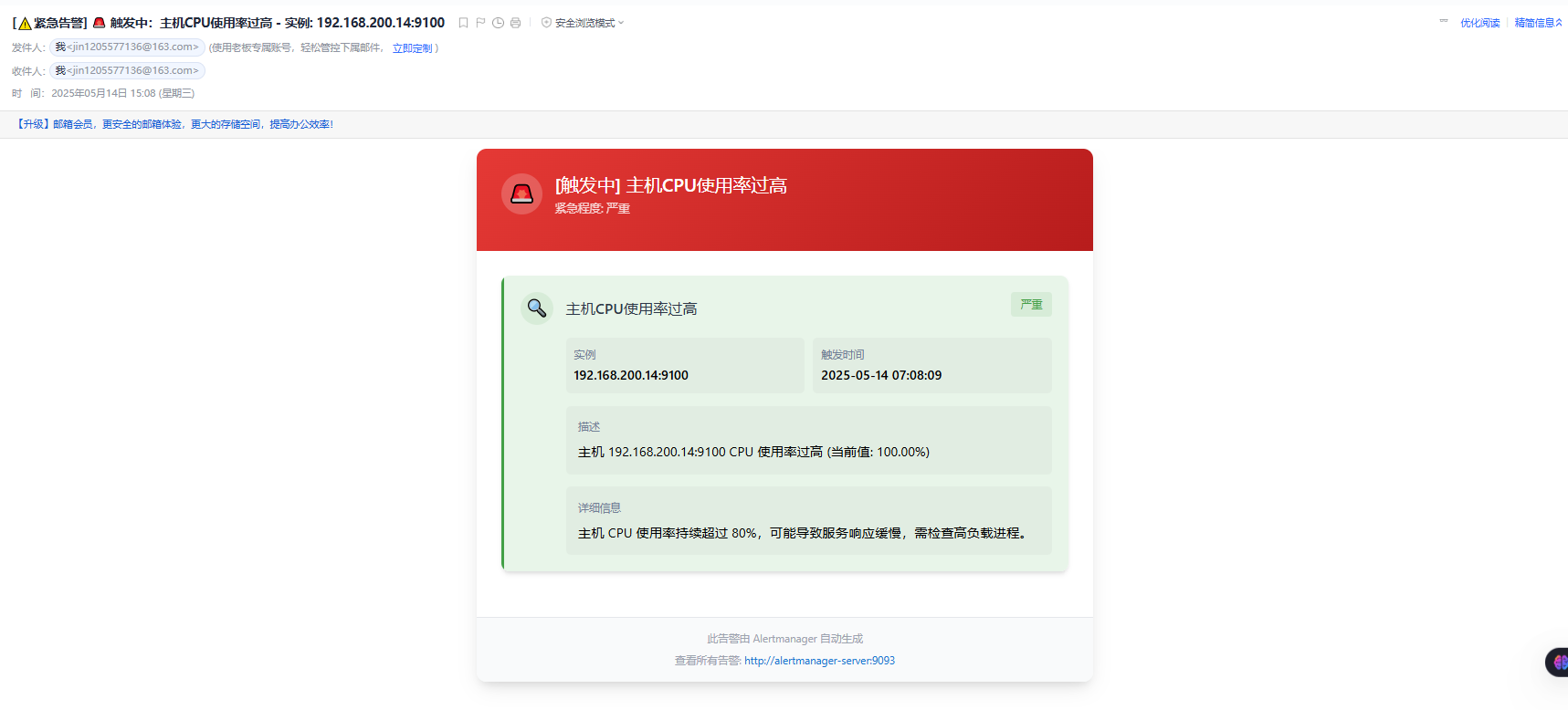Open the floating assistant icon at bottom right
The image size is (1568, 710).
pos(1558,662)
